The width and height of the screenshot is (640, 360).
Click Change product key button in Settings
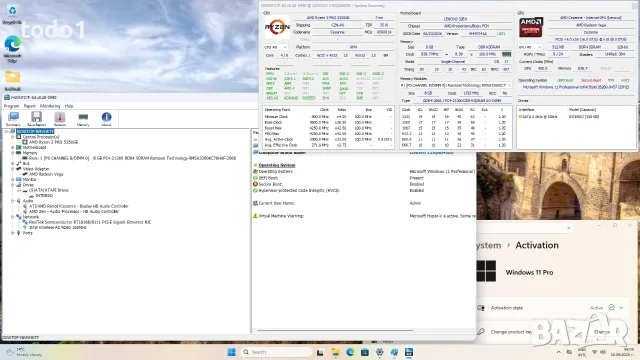pyautogui.click(x=602, y=332)
